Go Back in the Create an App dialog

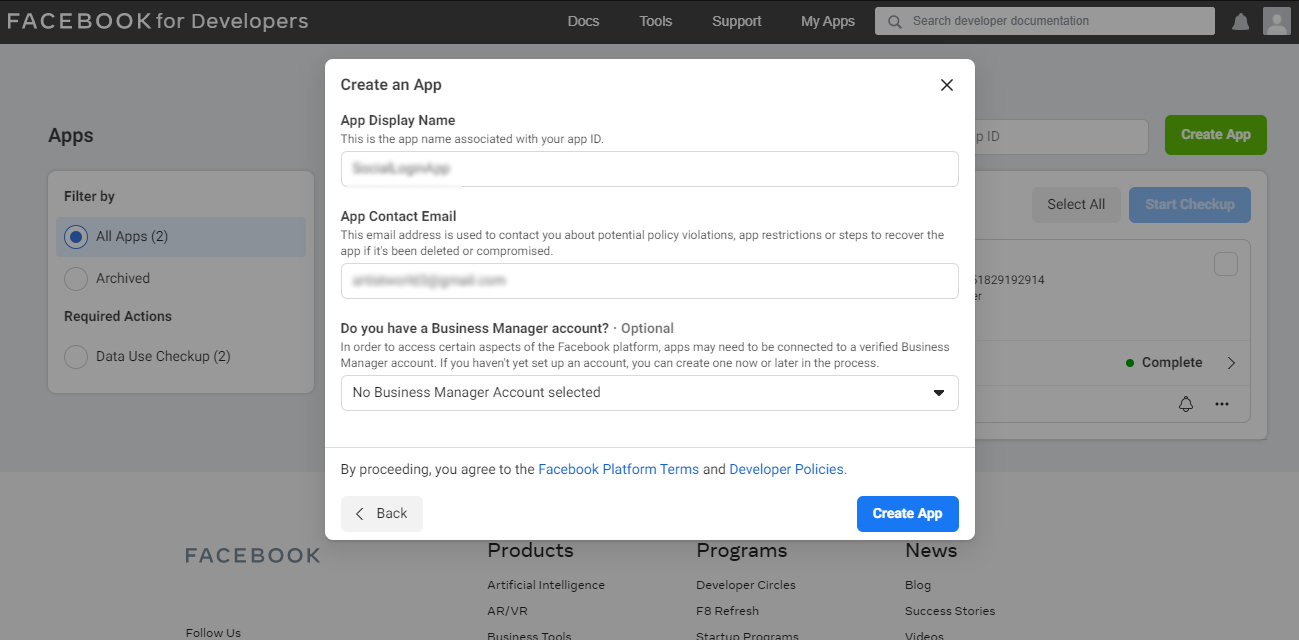[382, 514]
